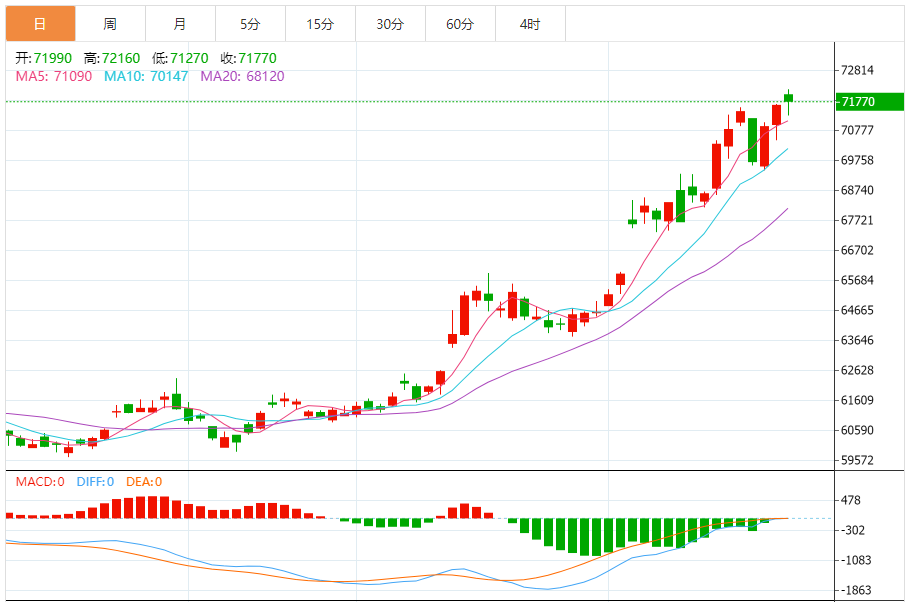Click the DIFF:0 indicator label
This screenshot has height=602, width=913.
pyautogui.click(x=95, y=482)
